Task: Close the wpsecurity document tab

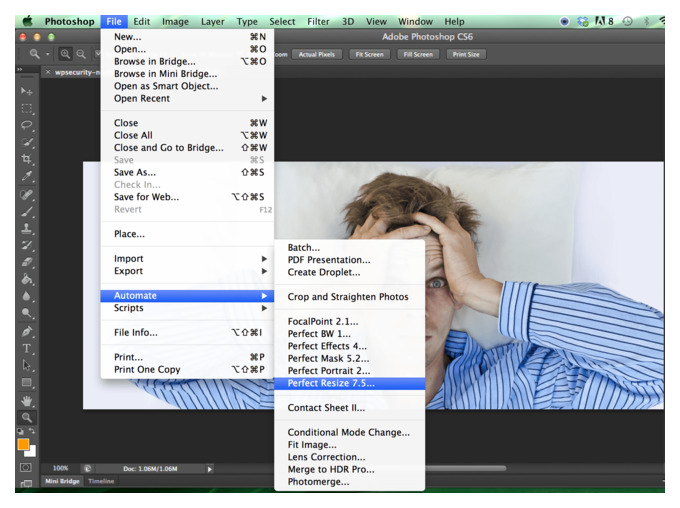Action: (x=48, y=72)
